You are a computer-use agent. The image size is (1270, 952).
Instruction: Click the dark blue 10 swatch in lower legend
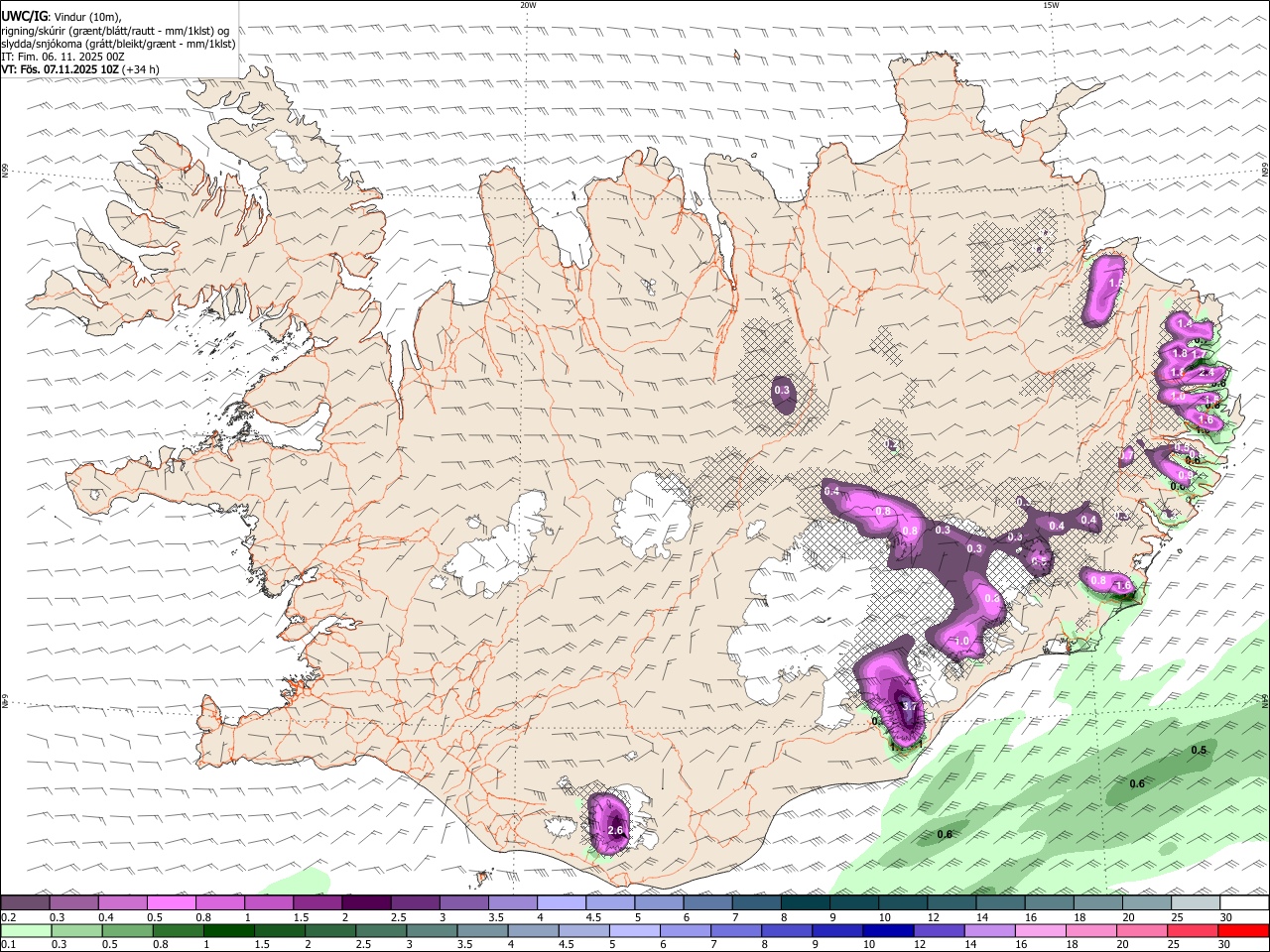[888, 931]
